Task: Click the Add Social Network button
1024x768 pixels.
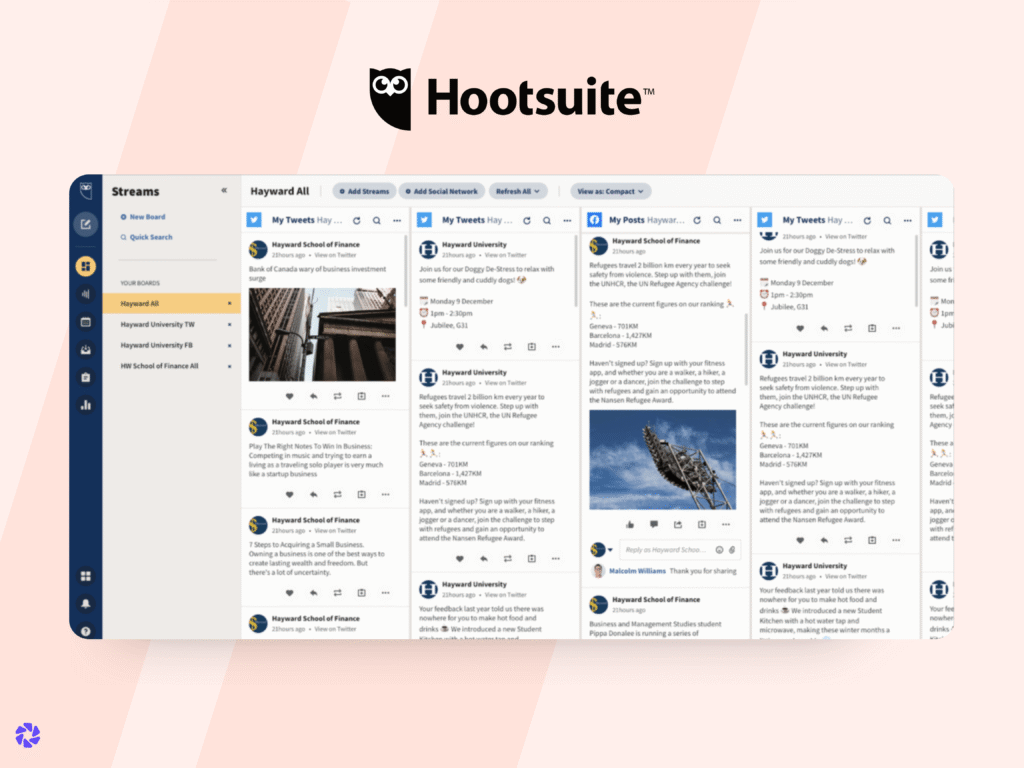Action: 442,191
